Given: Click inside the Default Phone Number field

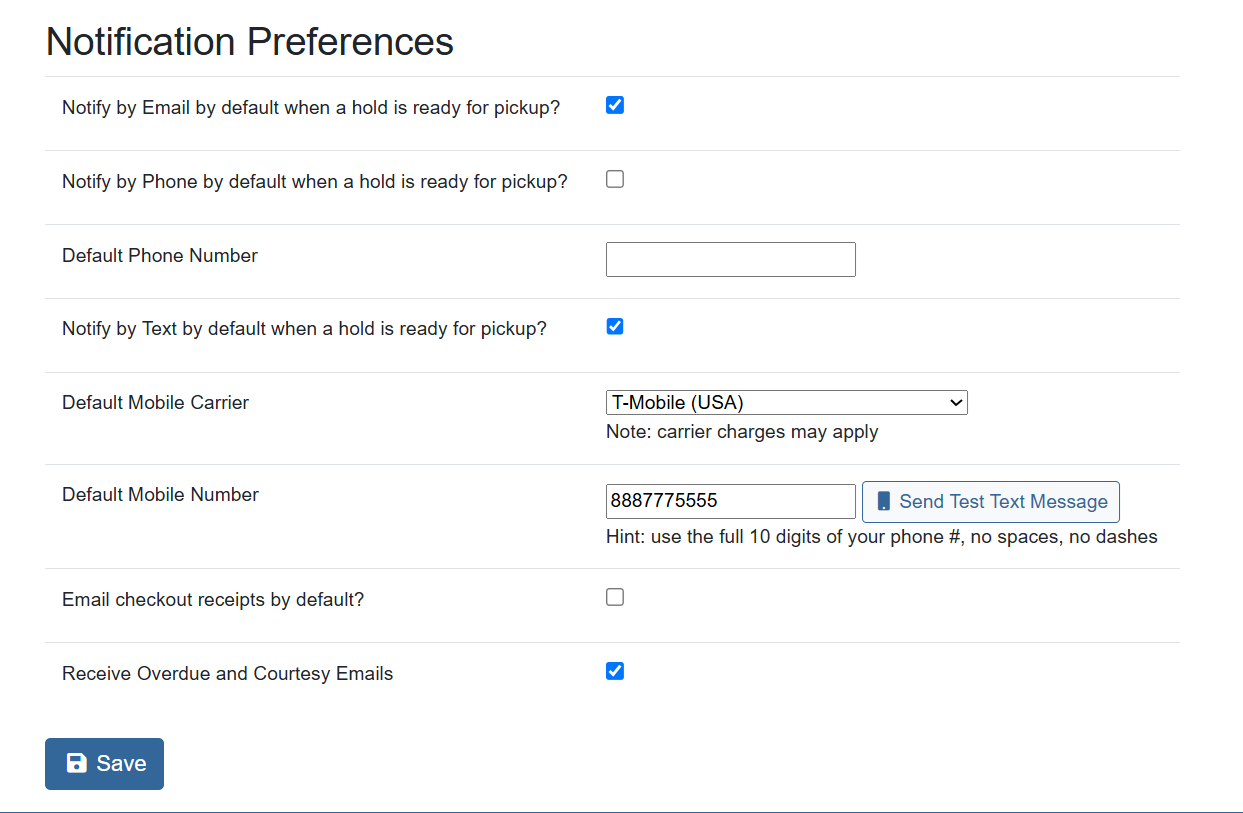Looking at the screenshot, I should [730, 259].
